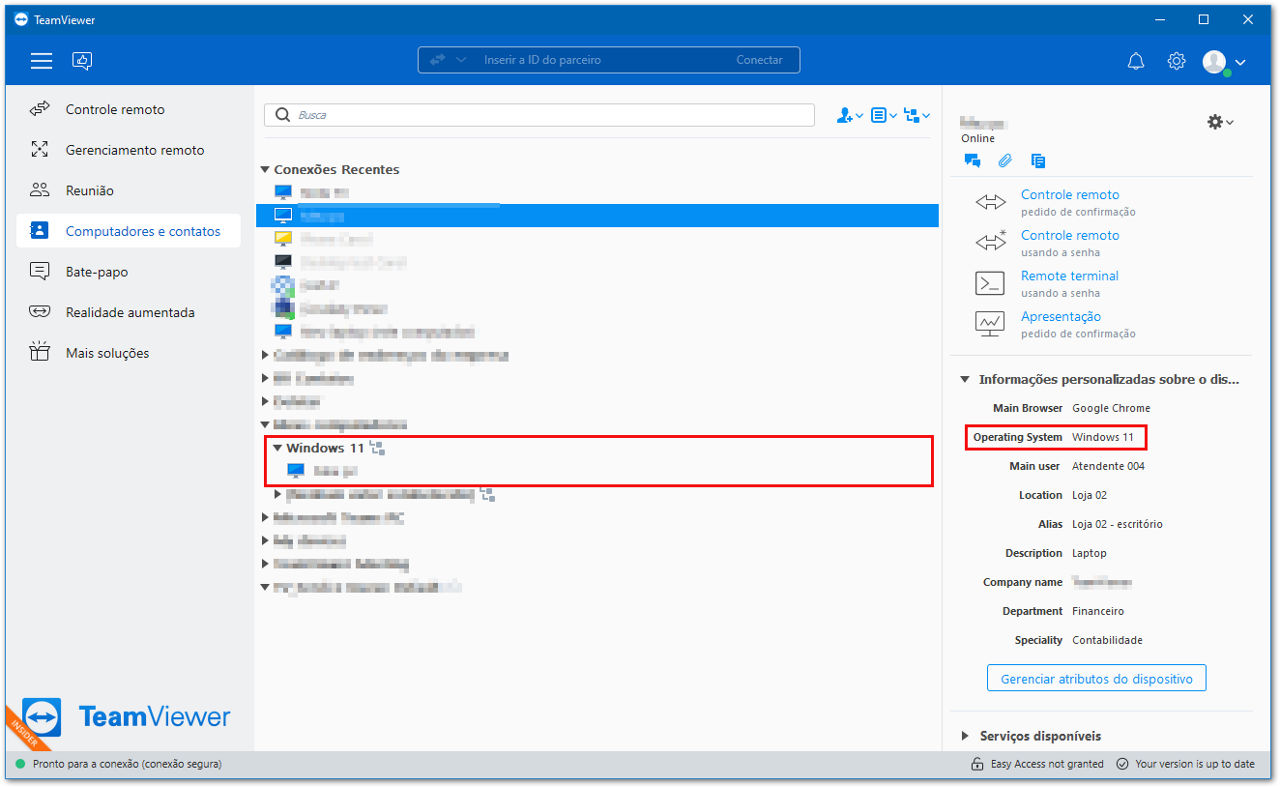1280x788 pixels.
Task: Open the profile avatar menu
Action: click(1223, 62)
